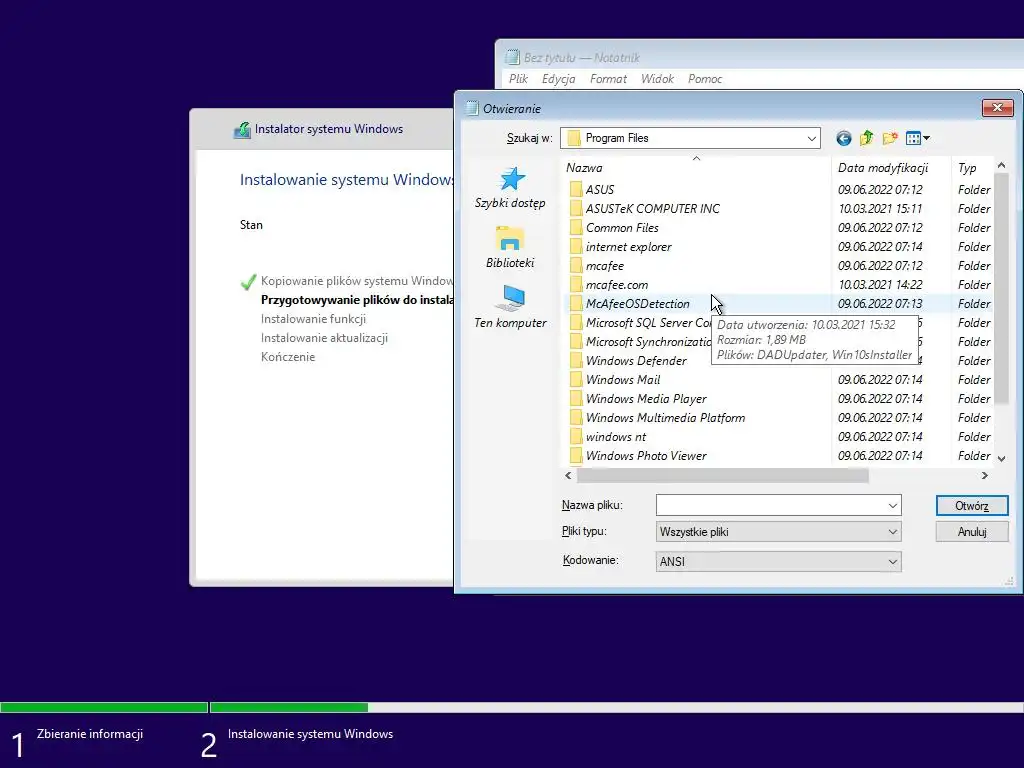Click date 10.03.2021 14:22 for mcafee.com

(880, 284)
